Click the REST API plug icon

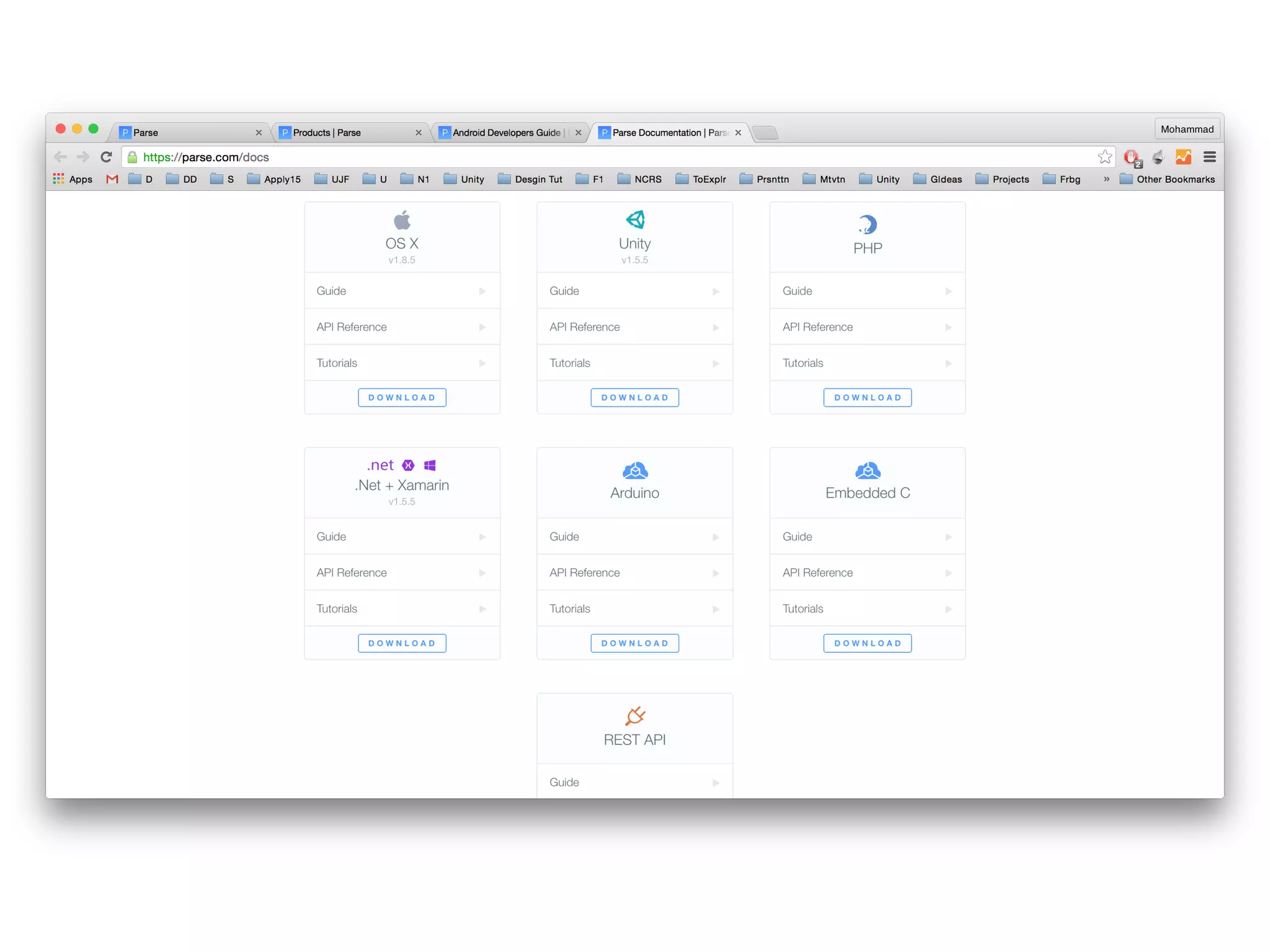click(635, 716)
